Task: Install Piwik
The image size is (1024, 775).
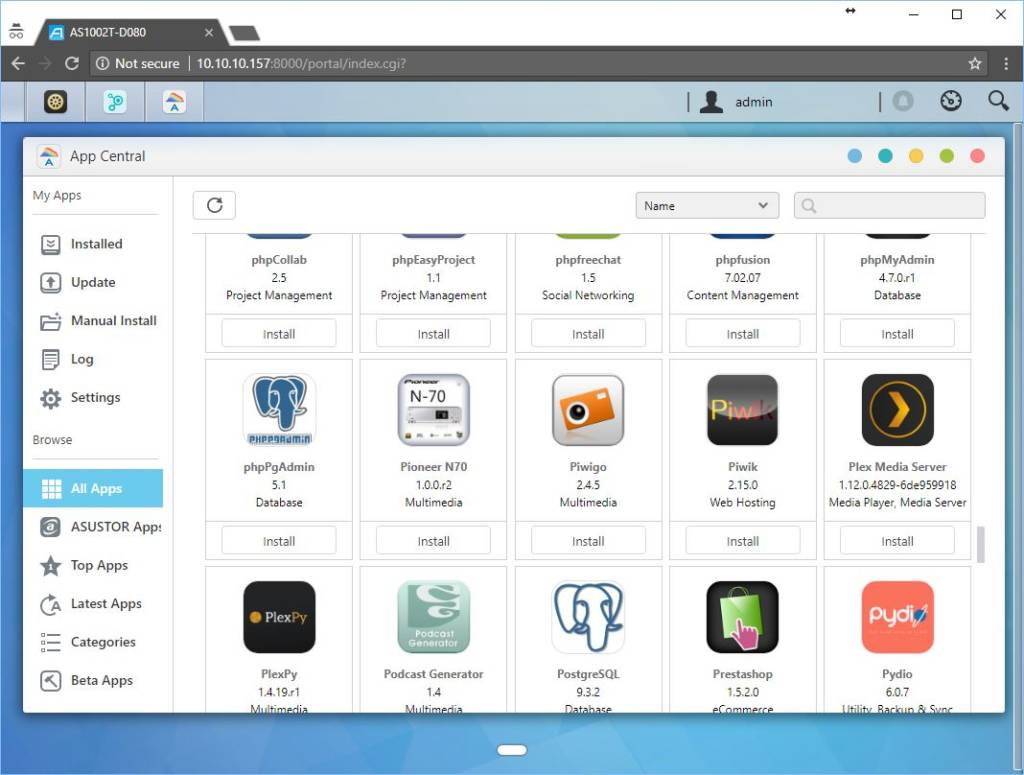Action: pos(743,541)
